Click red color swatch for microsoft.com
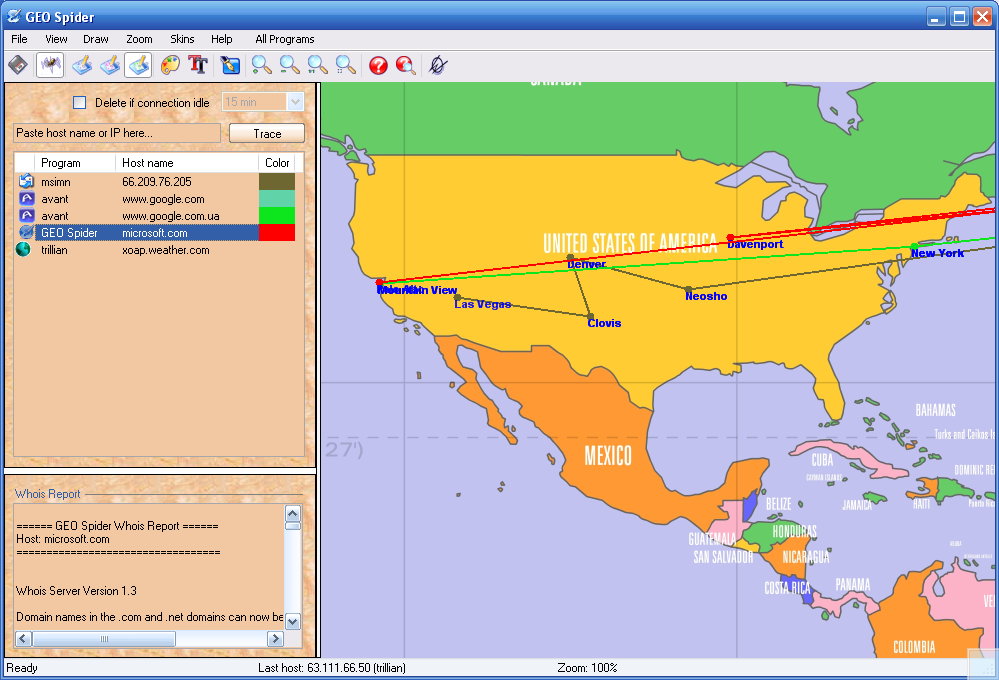The width and height of the screenshot is (999, 680). point(277,233)
